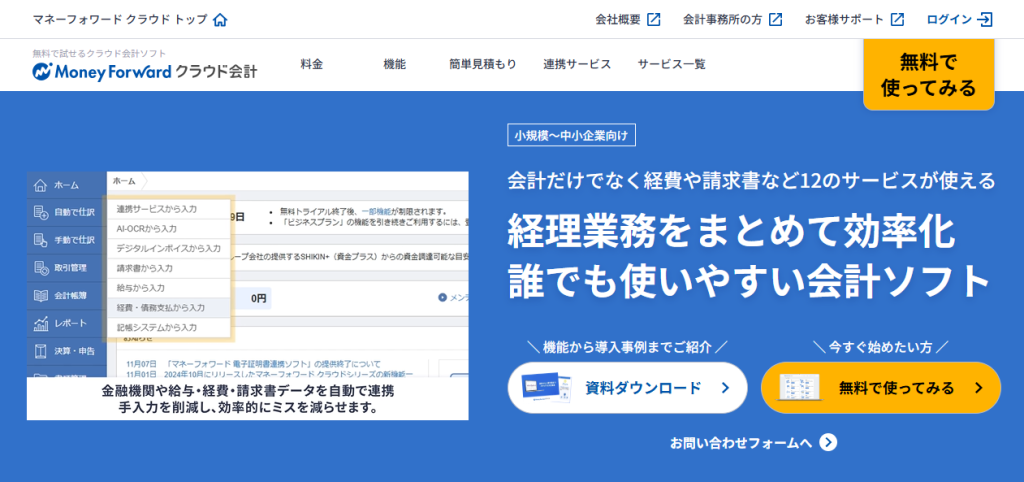Click external link icon next to 会社概要
This screenshot has width=1024, height=482.
pos(654,19)
